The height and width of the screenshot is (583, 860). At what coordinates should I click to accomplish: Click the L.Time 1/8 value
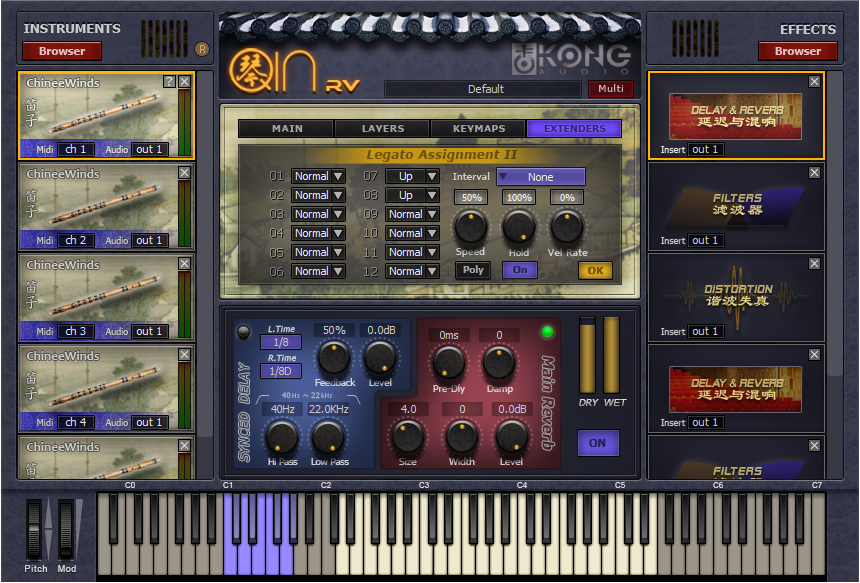281,342
